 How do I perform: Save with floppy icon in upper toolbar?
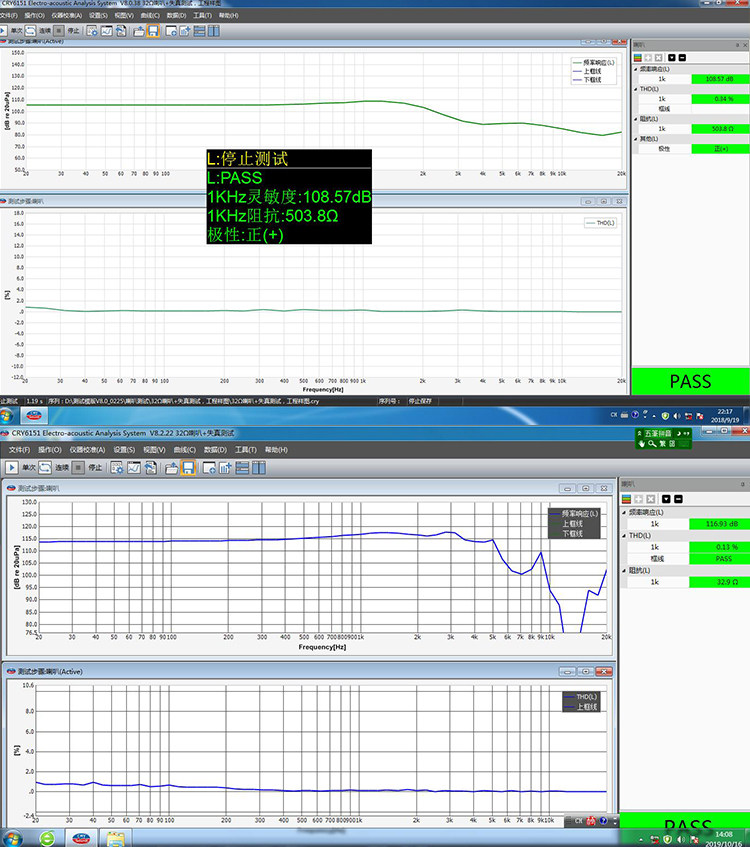[153, 31]
